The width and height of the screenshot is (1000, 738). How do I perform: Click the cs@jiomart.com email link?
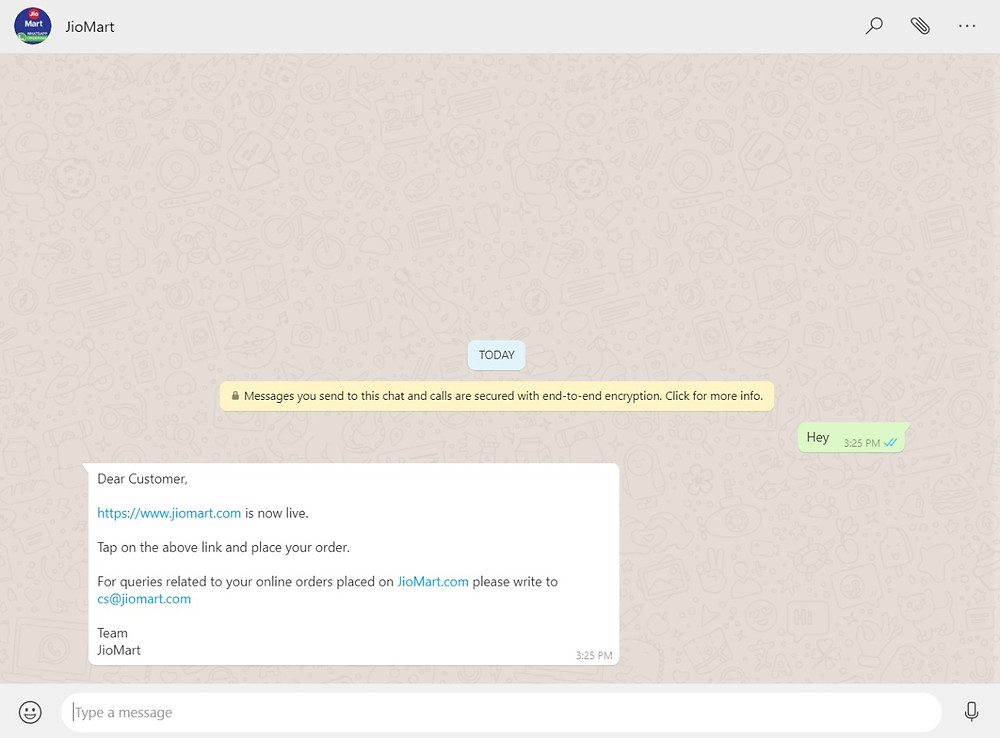pyautogui.click(x=144, y=598)
